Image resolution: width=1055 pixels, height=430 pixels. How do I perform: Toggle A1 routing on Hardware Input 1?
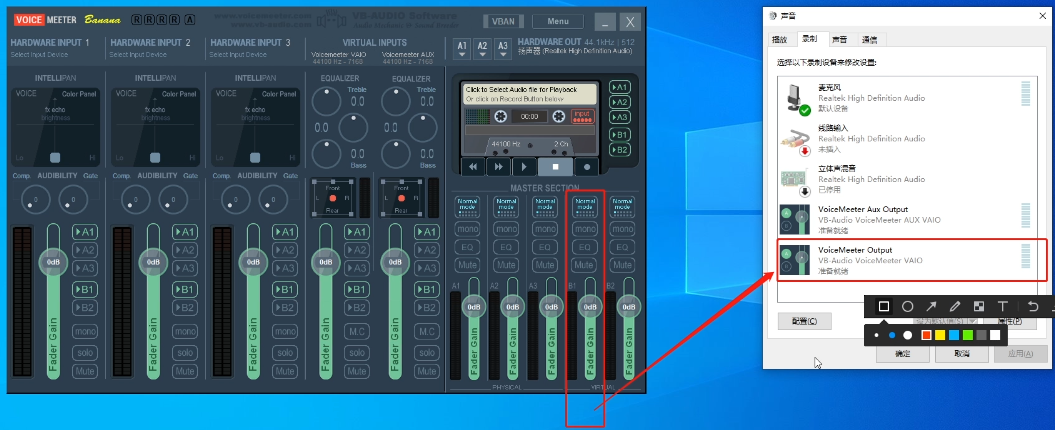(85, 232)
